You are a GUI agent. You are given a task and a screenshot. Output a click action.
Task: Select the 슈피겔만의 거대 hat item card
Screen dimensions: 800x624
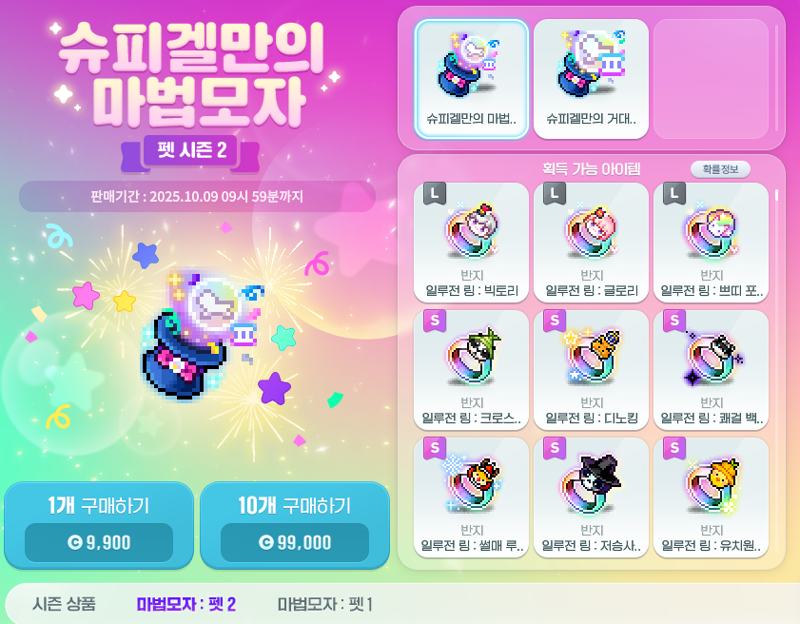pos(591,79)
